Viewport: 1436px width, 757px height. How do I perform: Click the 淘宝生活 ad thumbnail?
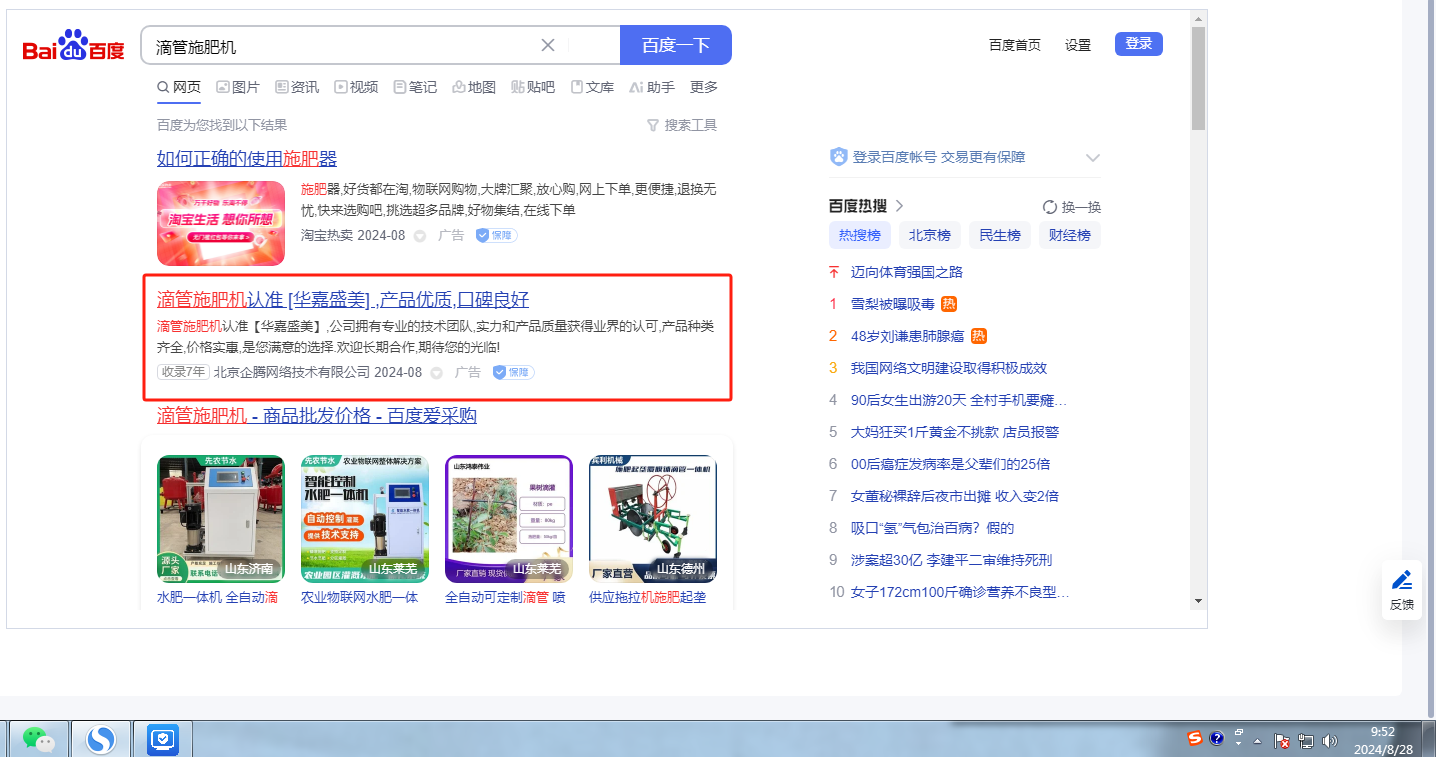(221, 223)
